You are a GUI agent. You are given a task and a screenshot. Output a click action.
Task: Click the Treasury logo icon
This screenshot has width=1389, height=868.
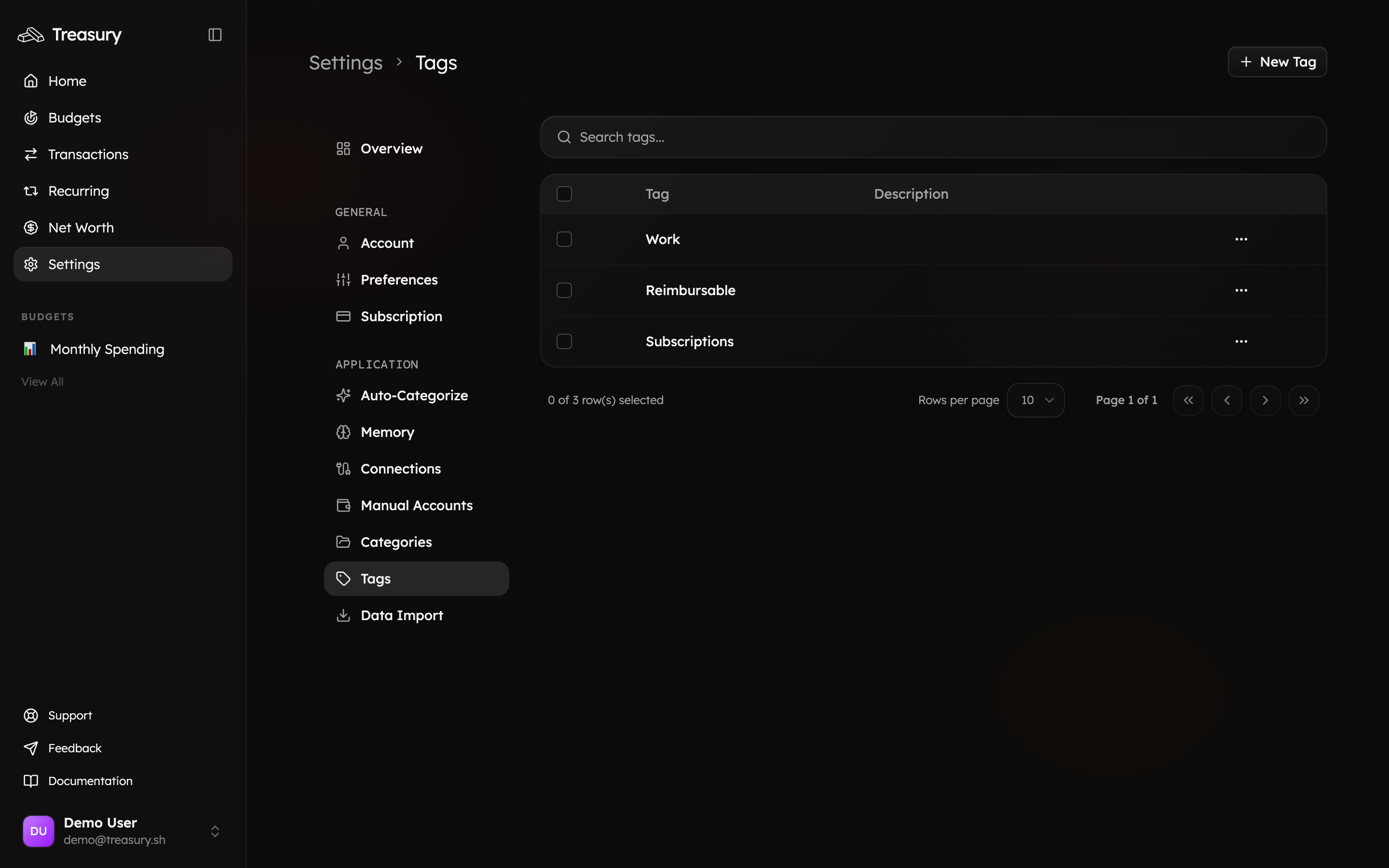click(31, 35)
